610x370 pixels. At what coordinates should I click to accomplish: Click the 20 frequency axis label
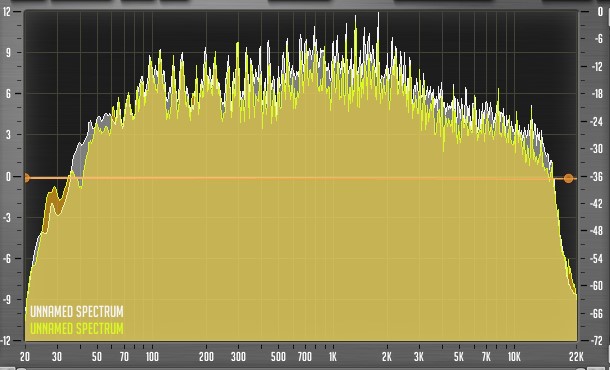pos(25,357)
